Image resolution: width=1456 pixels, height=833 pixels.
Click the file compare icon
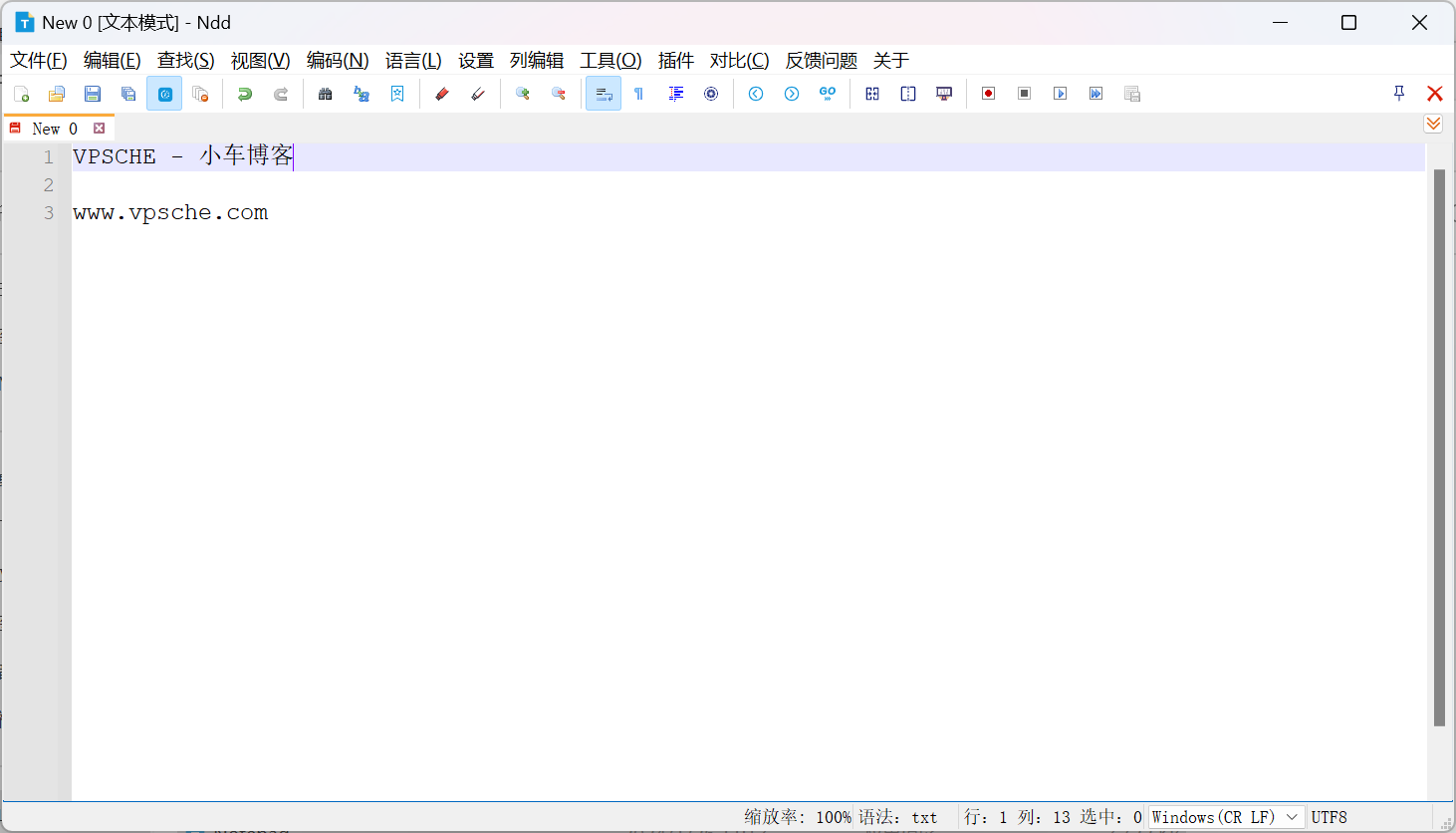[872, 94]
